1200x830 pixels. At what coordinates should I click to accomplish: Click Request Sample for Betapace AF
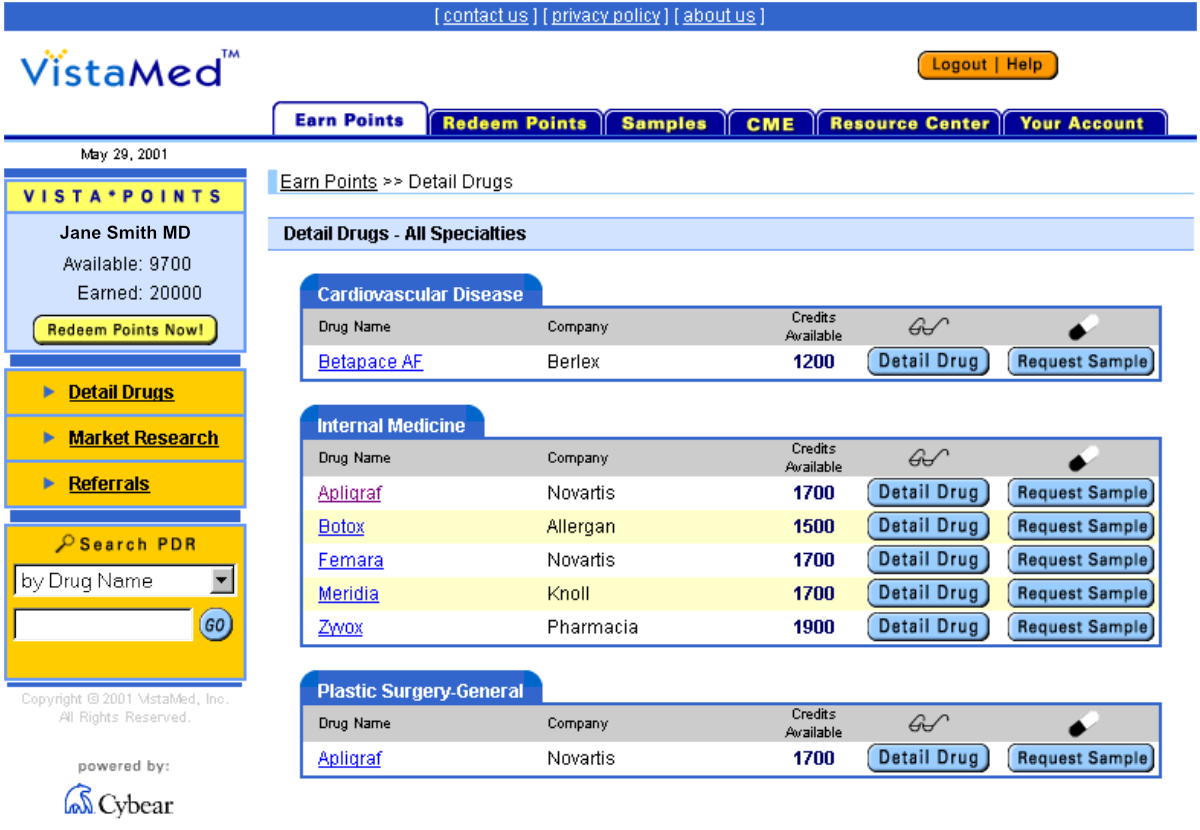[x=1081, y=361]
